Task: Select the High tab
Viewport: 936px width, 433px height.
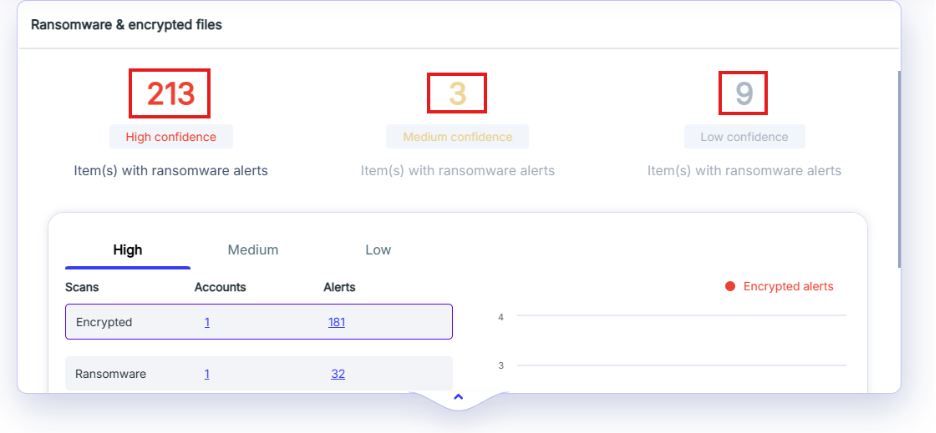Action: coord(128,250)
